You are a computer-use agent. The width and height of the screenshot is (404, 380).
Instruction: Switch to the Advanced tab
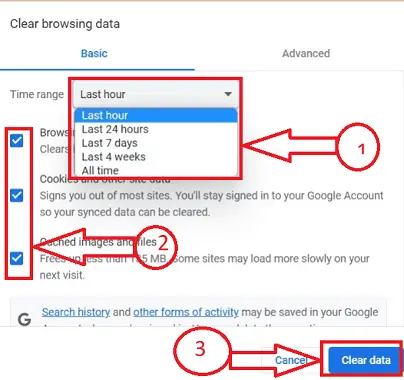tap(306, 53)
